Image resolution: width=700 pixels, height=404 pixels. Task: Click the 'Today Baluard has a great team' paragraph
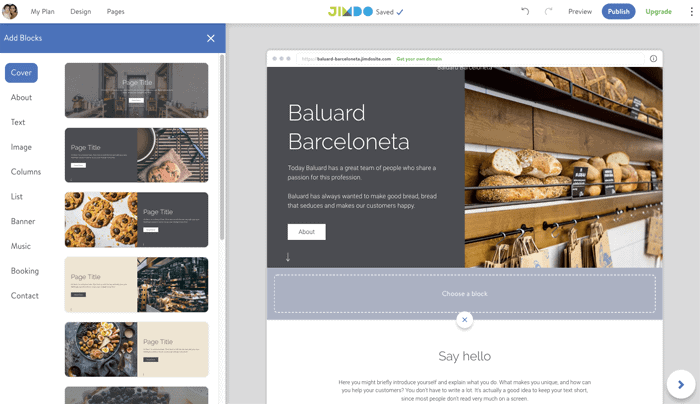coord(362,173)
